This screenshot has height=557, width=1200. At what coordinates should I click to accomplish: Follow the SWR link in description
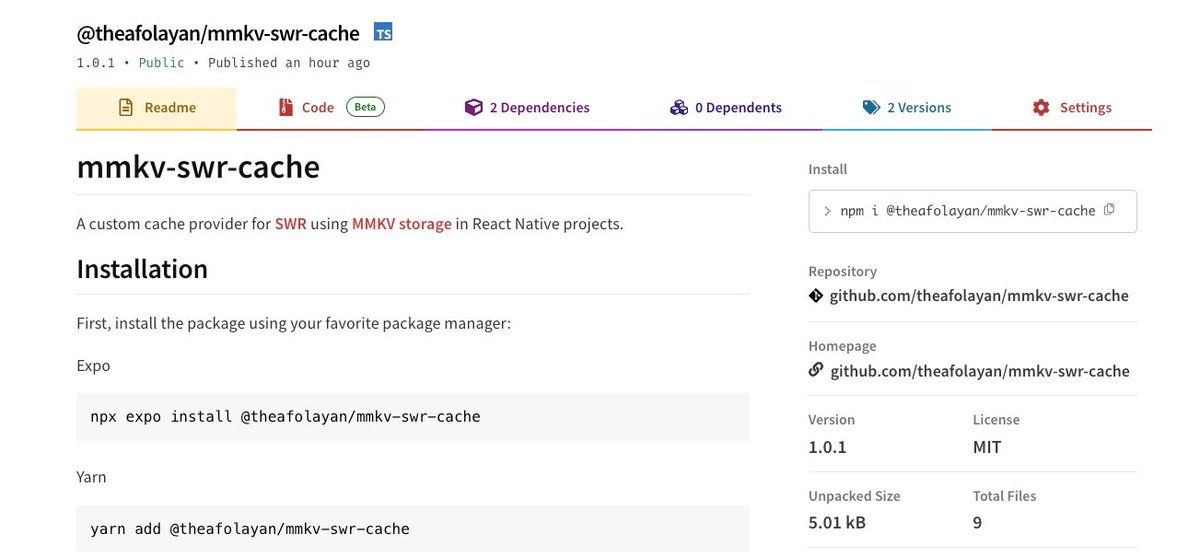291,224
